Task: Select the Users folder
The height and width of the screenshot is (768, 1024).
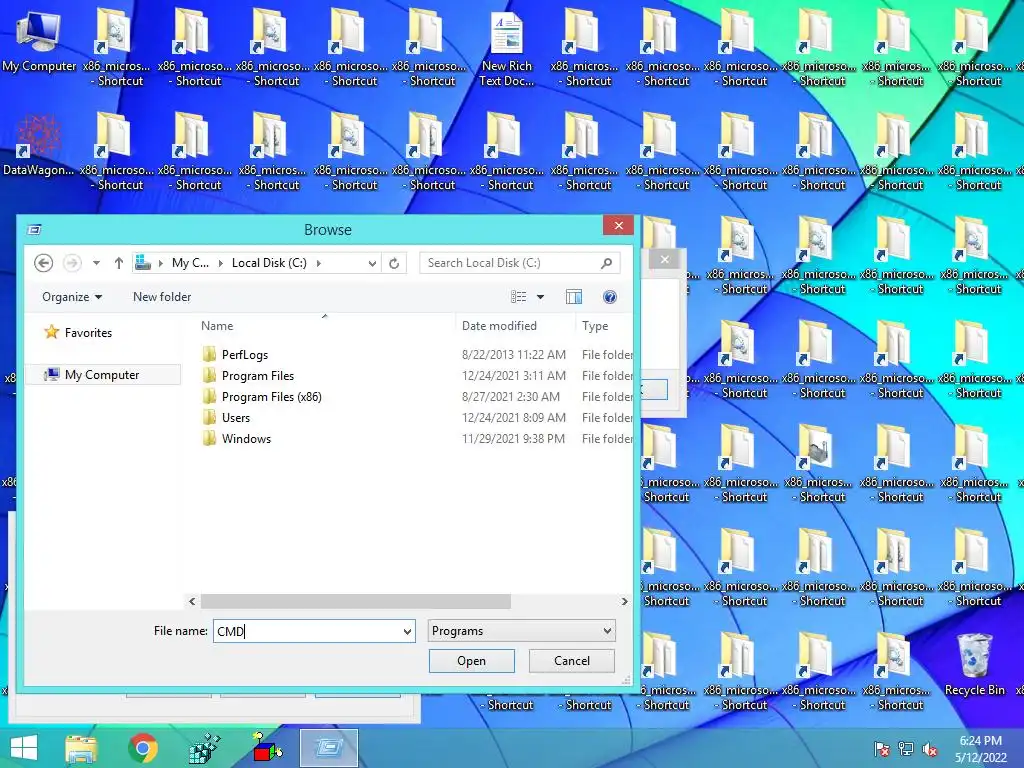Action: (x=236, y=417)
